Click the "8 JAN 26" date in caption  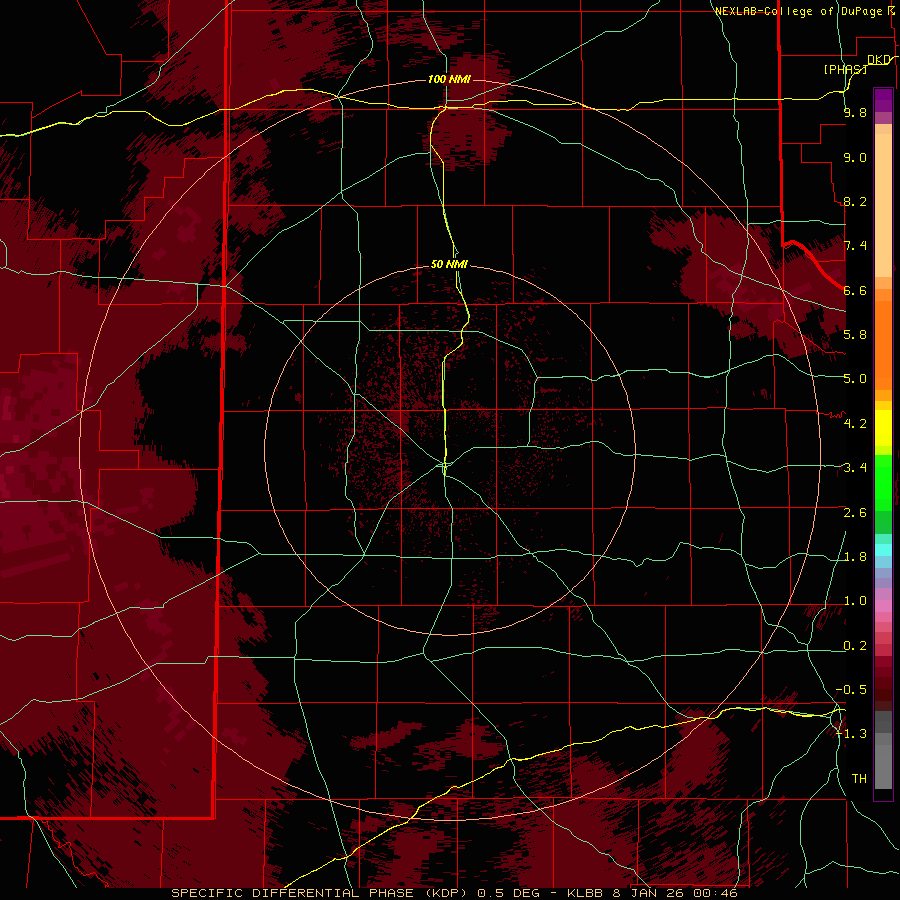pyautogui.click(x=649, y=893)
